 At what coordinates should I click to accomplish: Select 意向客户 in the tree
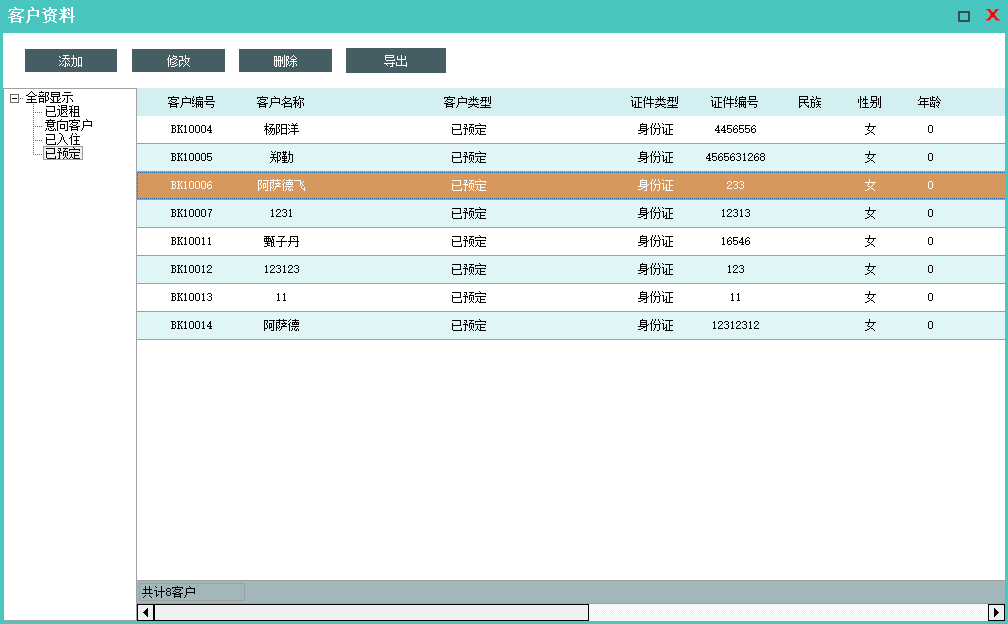click(x=68, y=125)
